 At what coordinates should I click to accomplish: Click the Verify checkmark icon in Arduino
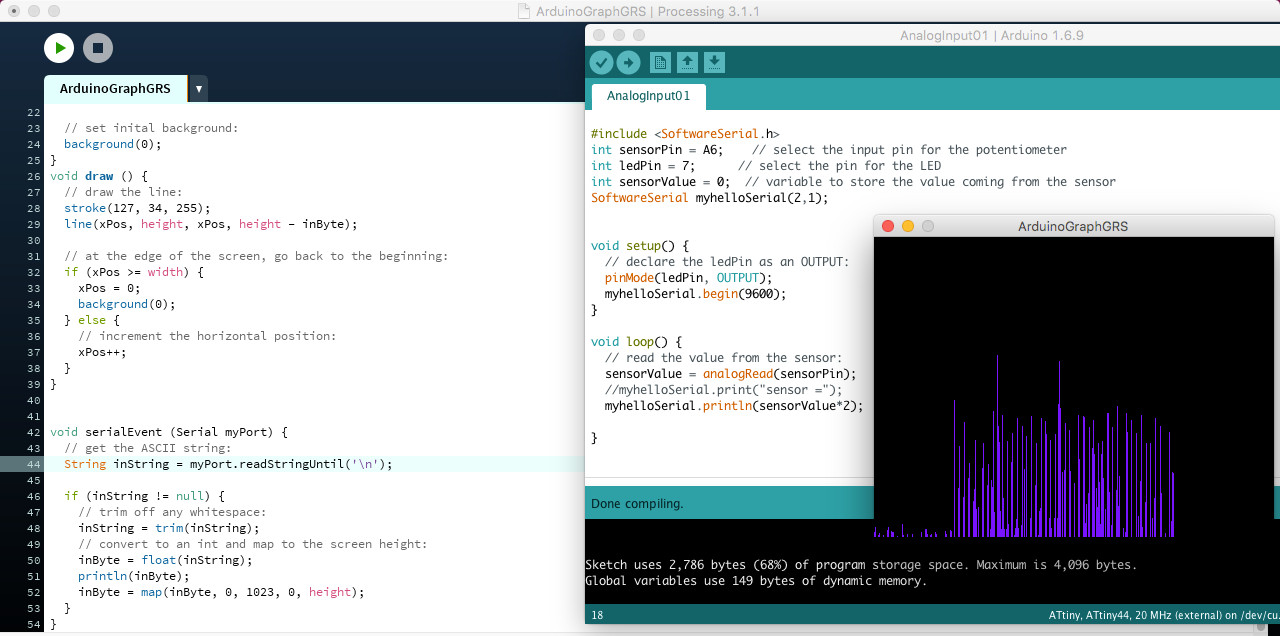coord(601,63)
